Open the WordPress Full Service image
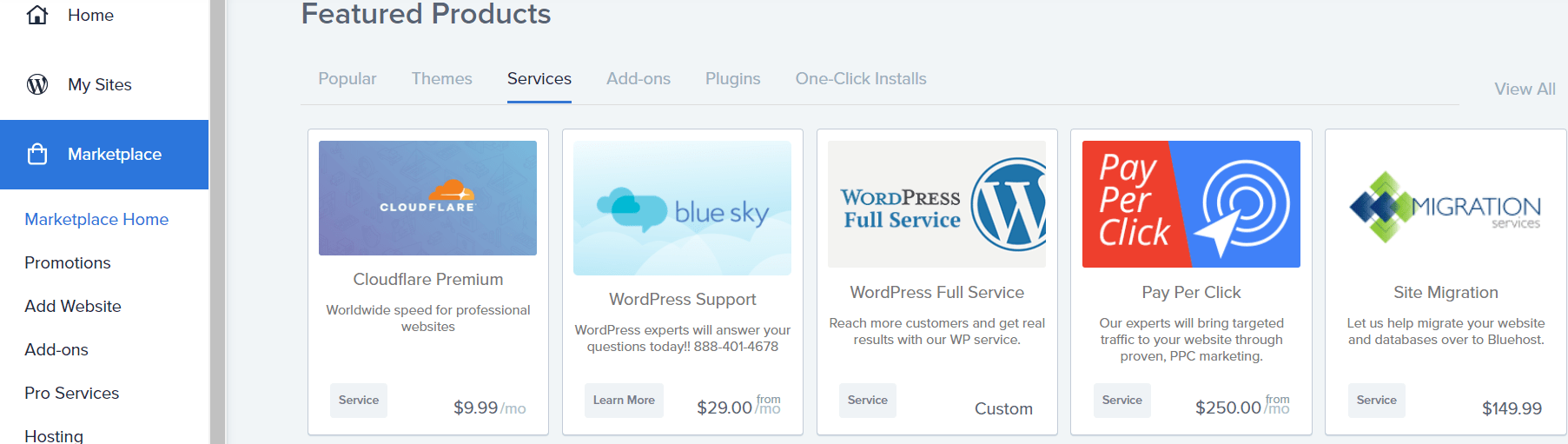The height and width of the screenshot is (444, 1568). pyautogui.click(x=936, y=204)
